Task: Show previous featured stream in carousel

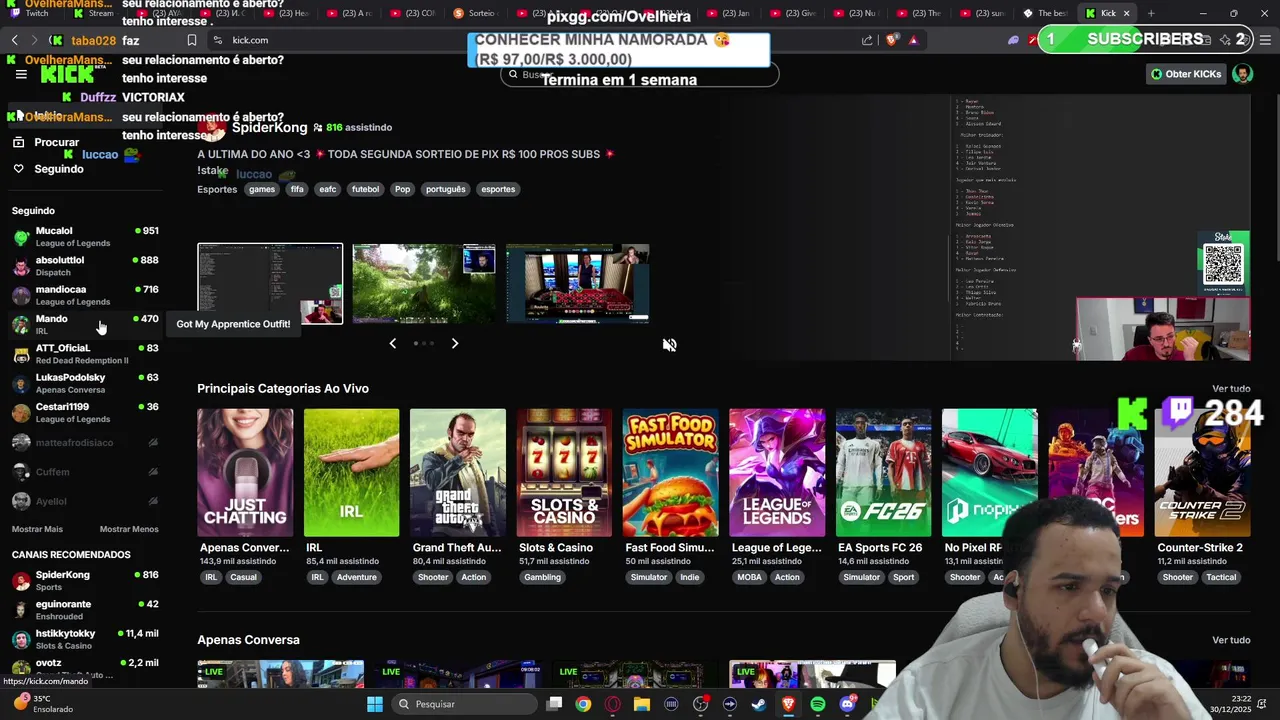Action: click(392, 343)
